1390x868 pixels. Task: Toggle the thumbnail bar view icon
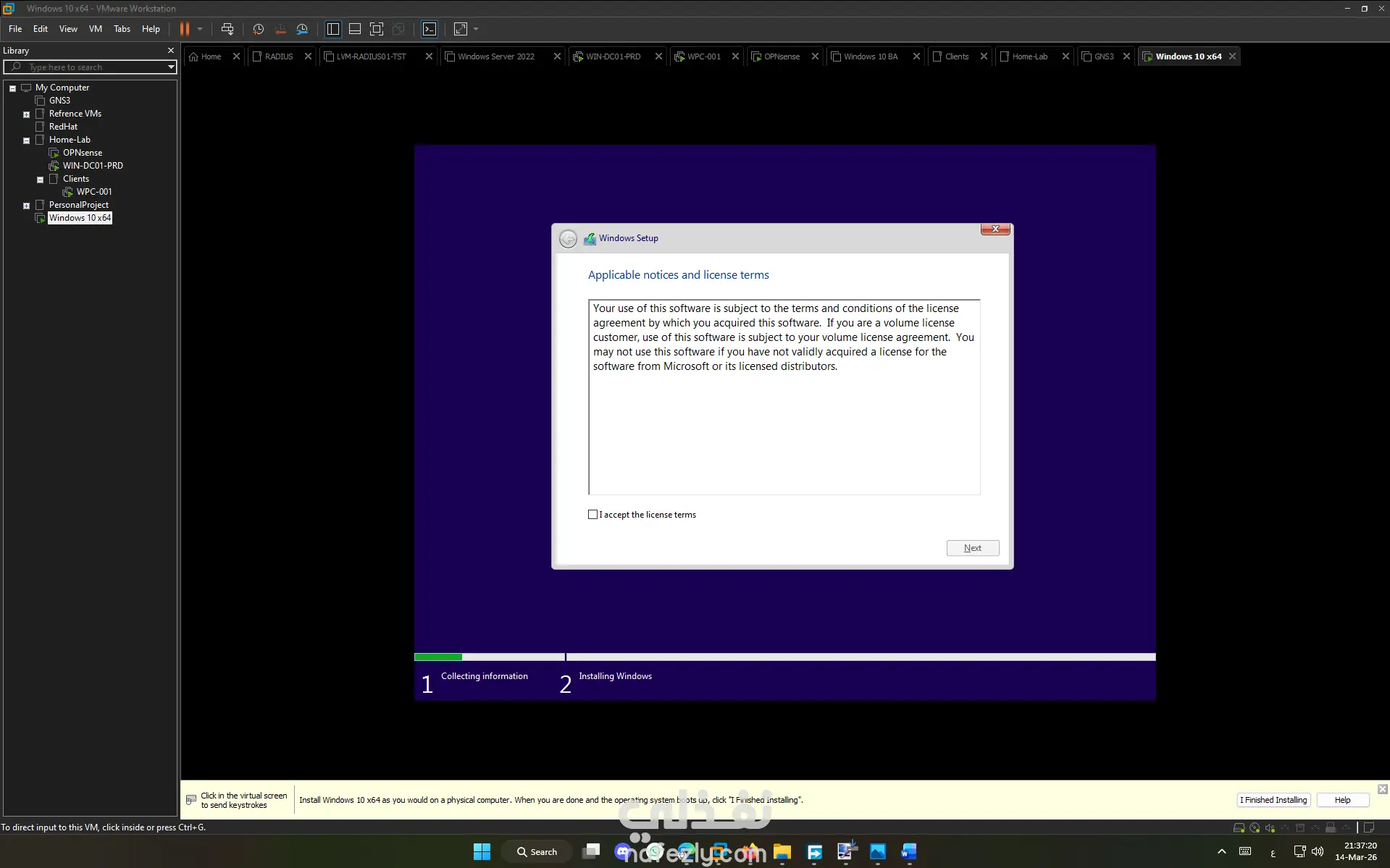tap(355, 29)
